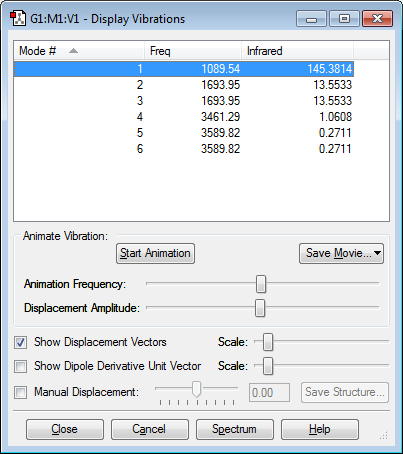Sort list by Mode # column arrow
This screenshot has width=403, height=454.
(73, 51)
